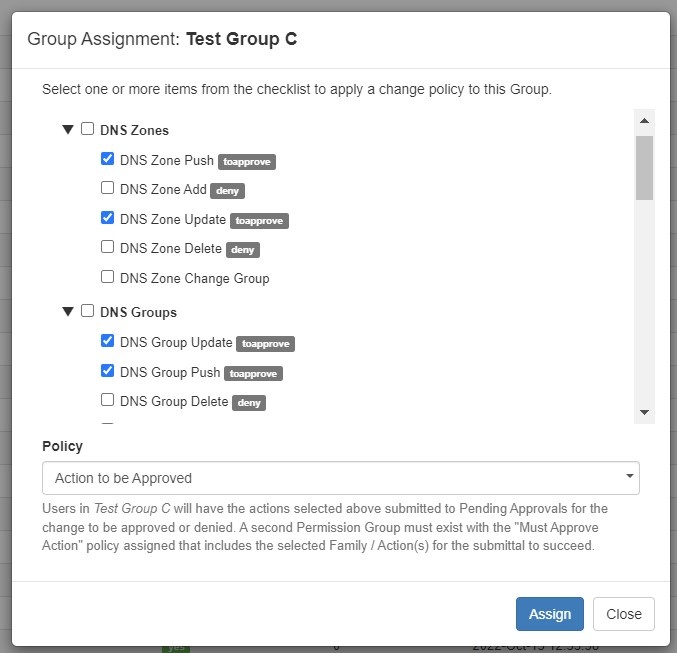Click the Close button
Screen dimensions: 677x653
click(x=624, y=614)
